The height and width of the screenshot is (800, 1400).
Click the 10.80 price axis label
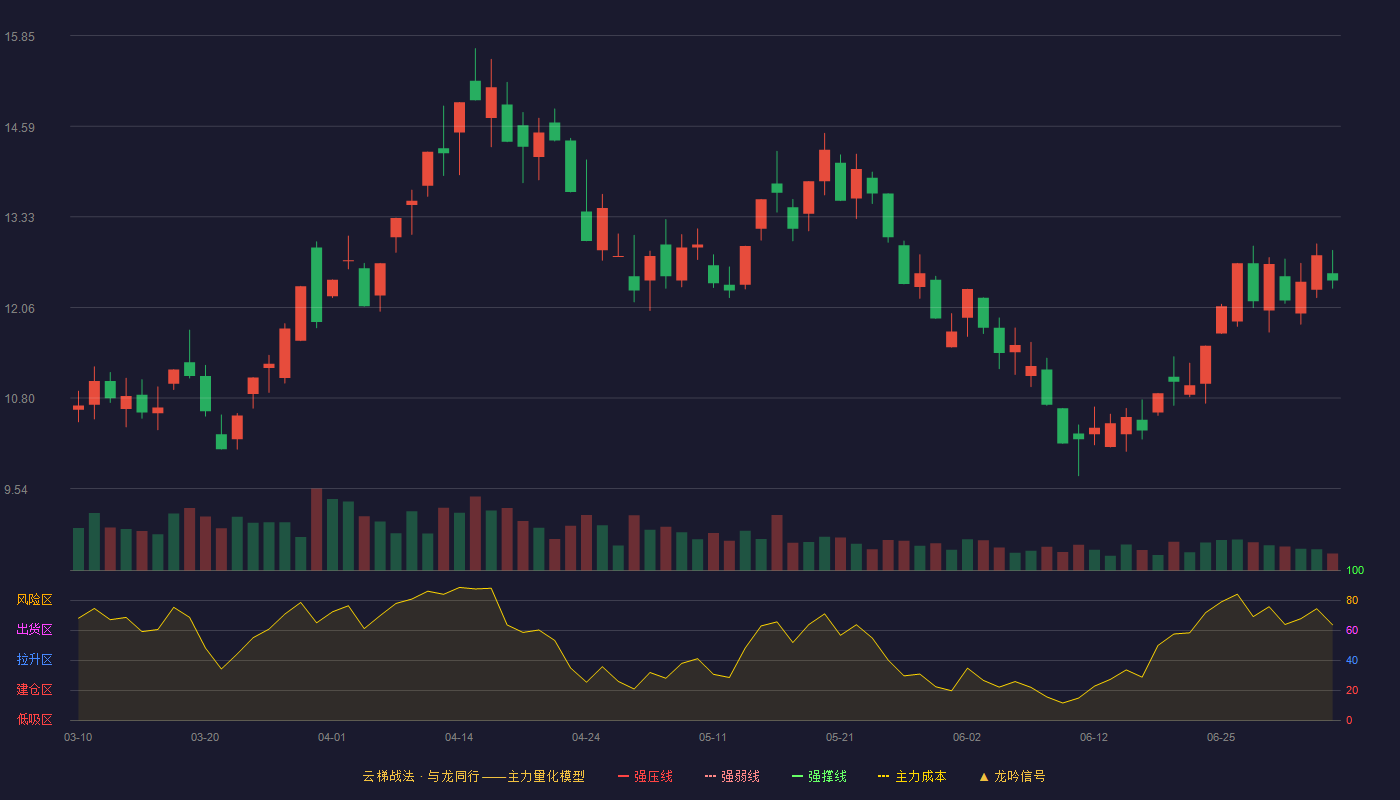19,399
